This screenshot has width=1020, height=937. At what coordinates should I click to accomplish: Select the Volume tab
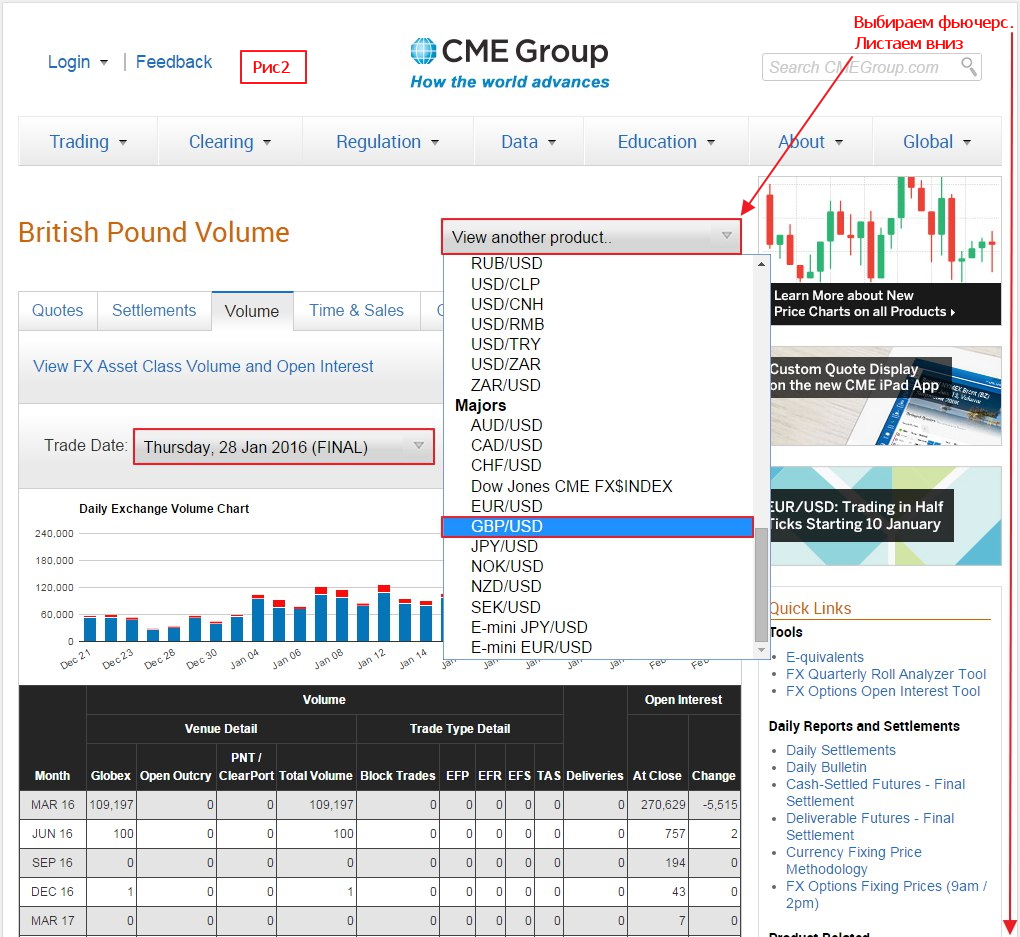(252, 311)
